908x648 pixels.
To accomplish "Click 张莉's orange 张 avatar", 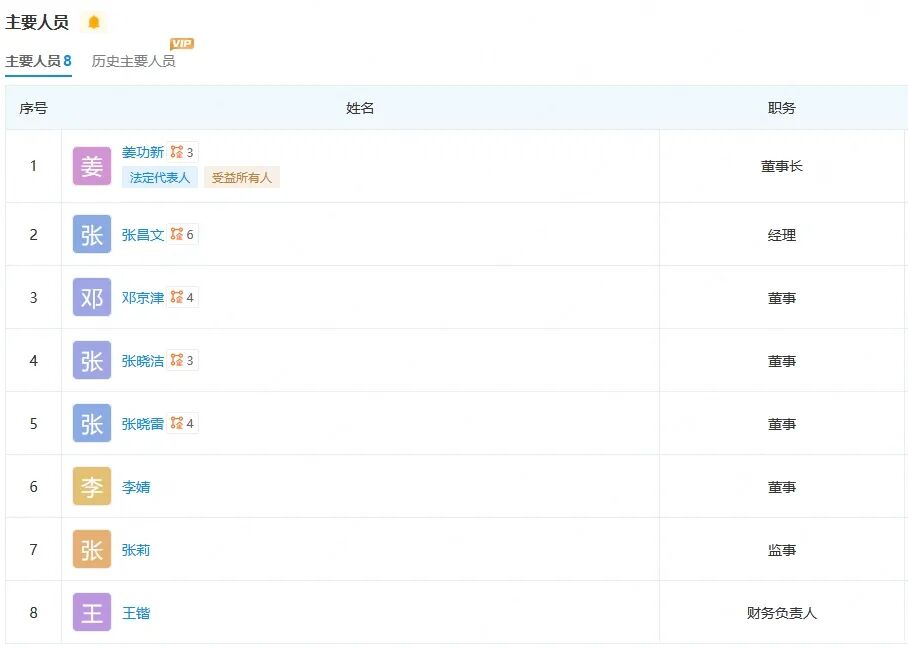I will 91,550.
